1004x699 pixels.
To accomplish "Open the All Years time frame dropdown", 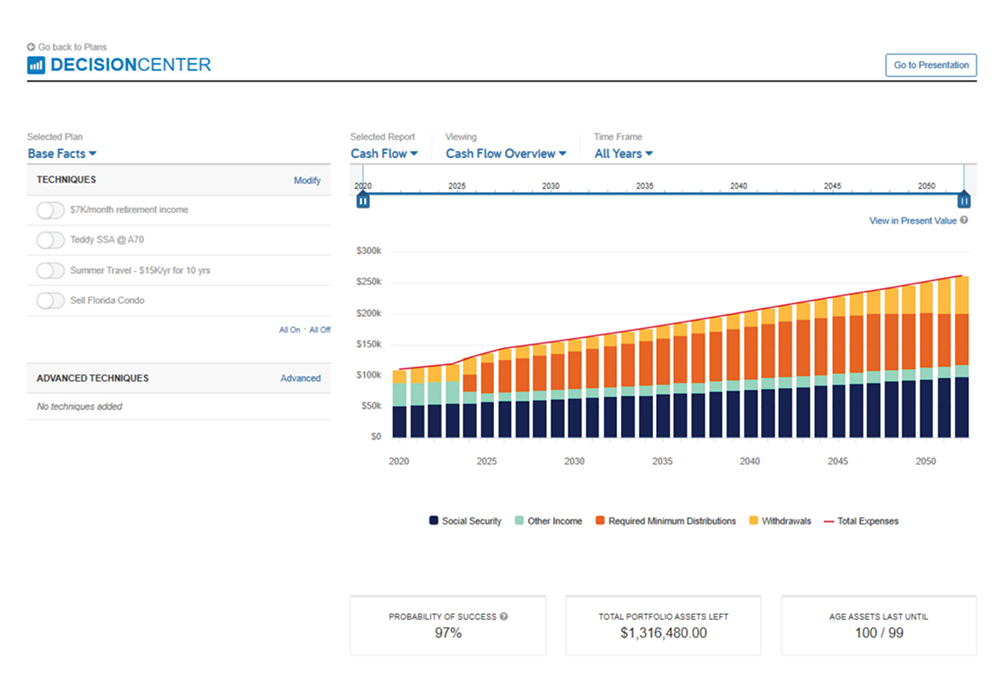I will pos(623,154).
